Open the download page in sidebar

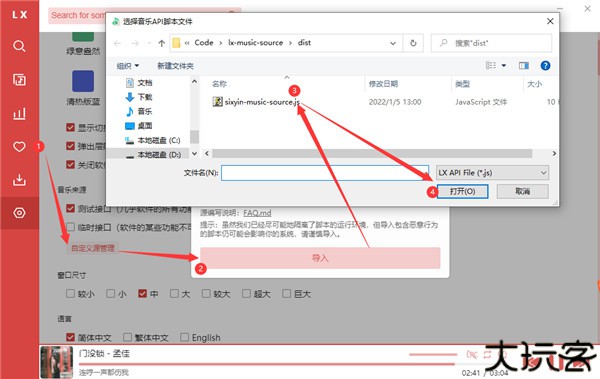[19, 180]
